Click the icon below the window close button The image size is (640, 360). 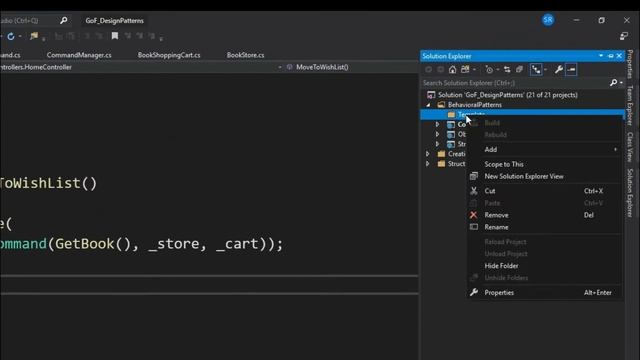(624, 36)
